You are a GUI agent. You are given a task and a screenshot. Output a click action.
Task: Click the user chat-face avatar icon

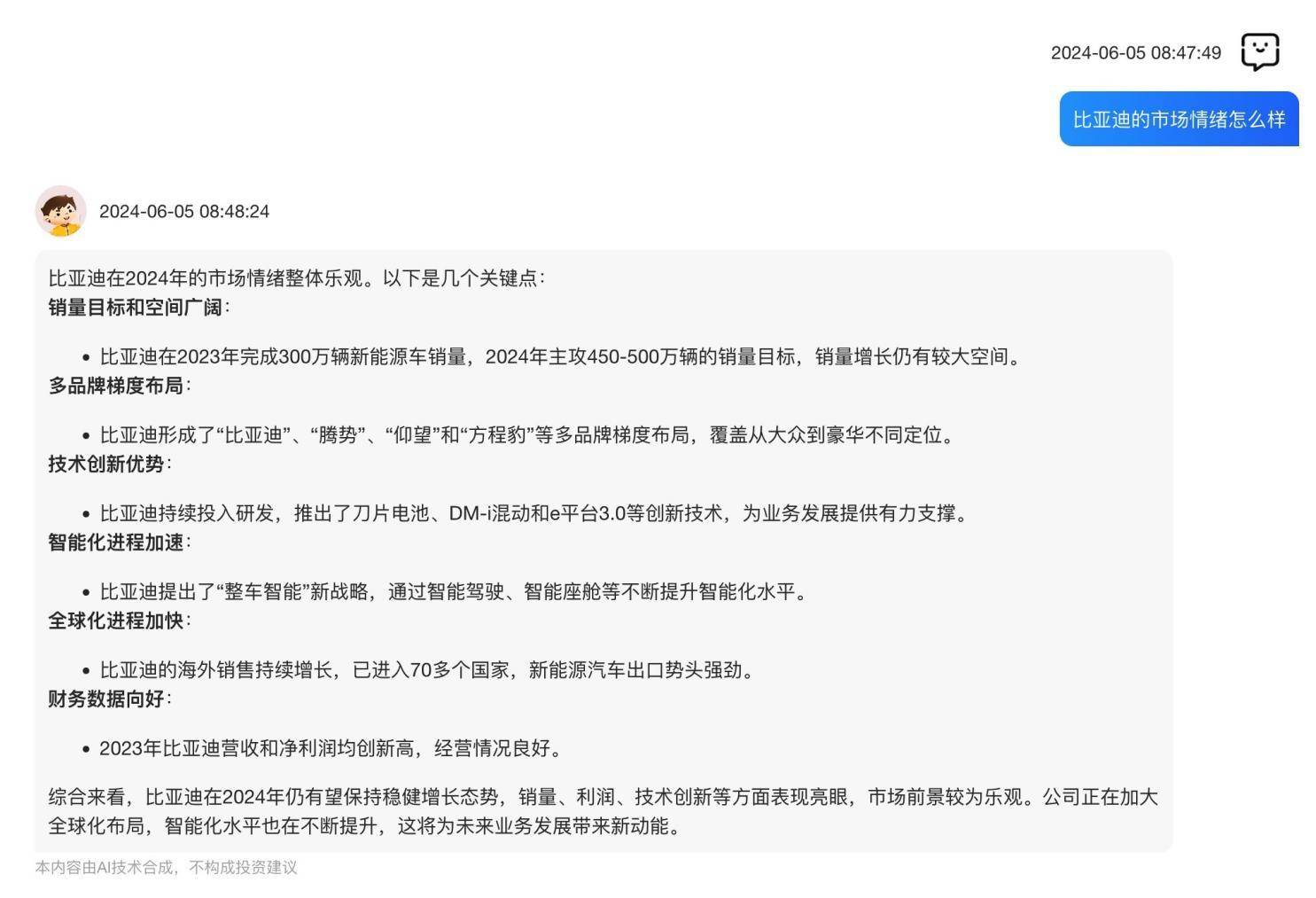(x=1259, y=52)
